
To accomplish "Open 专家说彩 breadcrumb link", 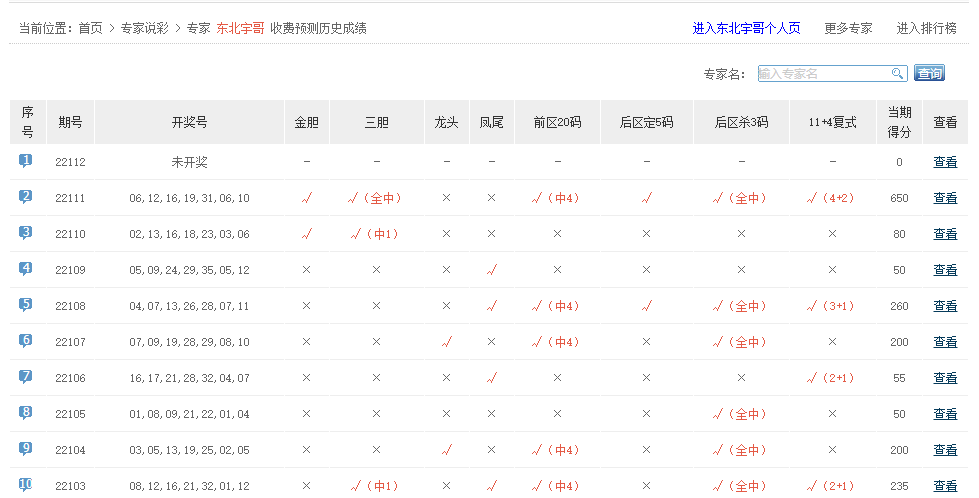I will click(x=144, y=28).
